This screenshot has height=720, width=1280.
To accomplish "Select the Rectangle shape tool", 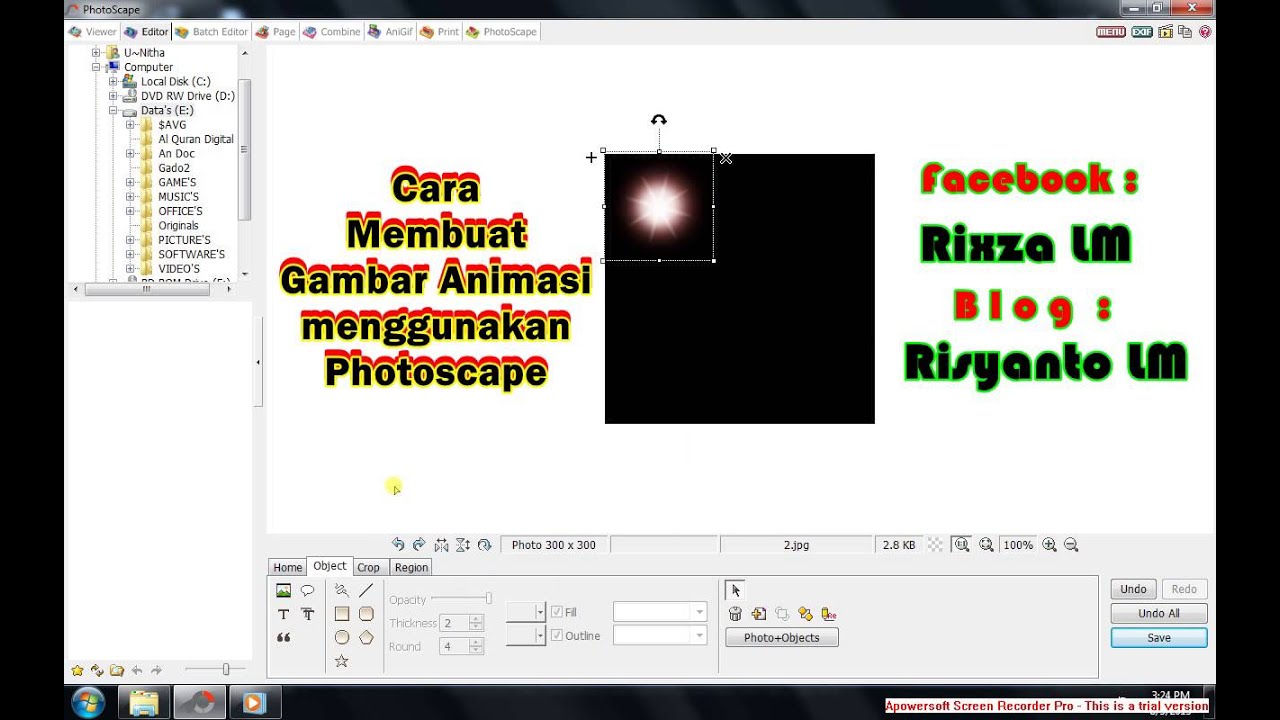I will (x=342, y=613).
